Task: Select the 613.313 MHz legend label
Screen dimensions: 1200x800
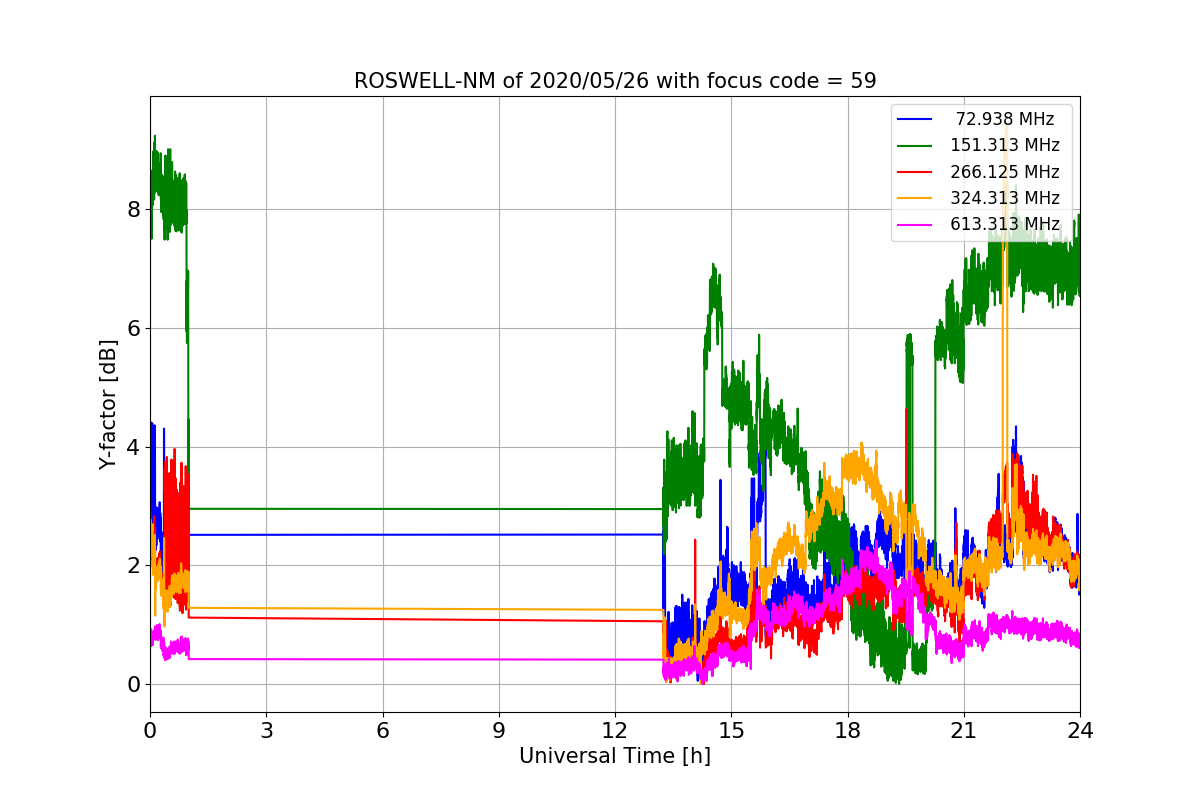Action: pos(1005,224)
